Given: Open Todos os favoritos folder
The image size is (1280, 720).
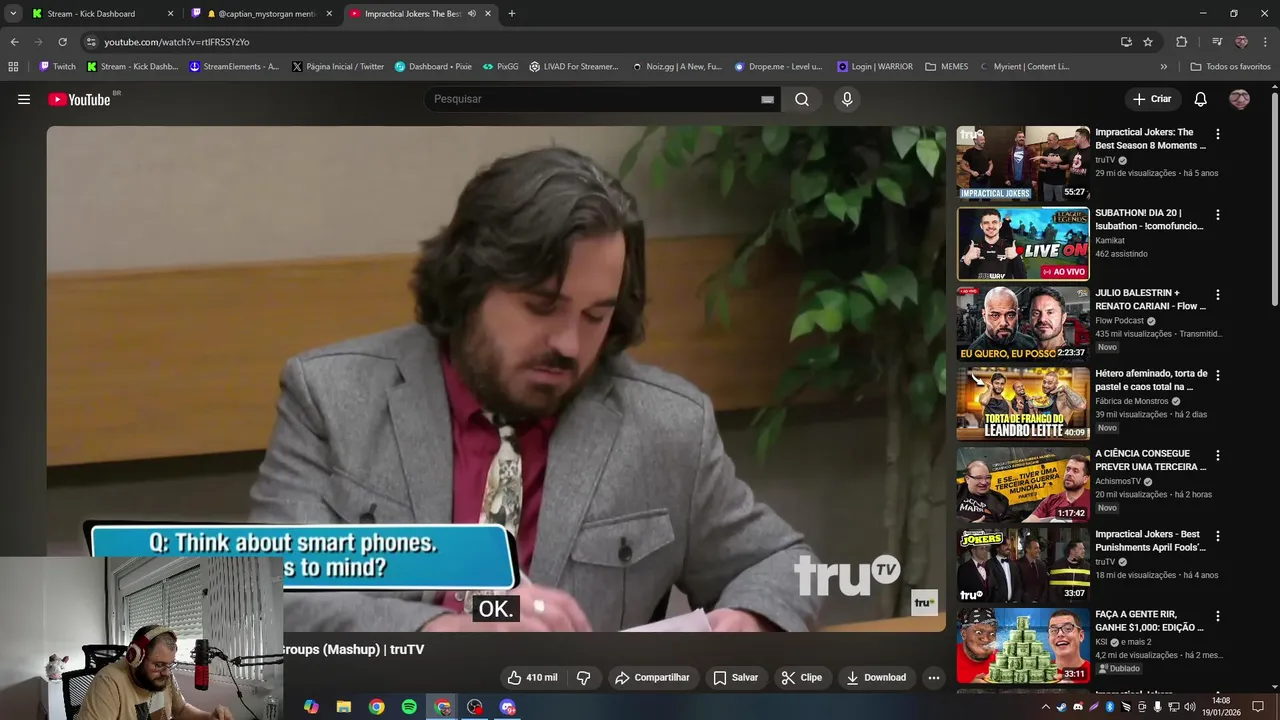Looking at the screenshot, I should [x=1230, y=67].
